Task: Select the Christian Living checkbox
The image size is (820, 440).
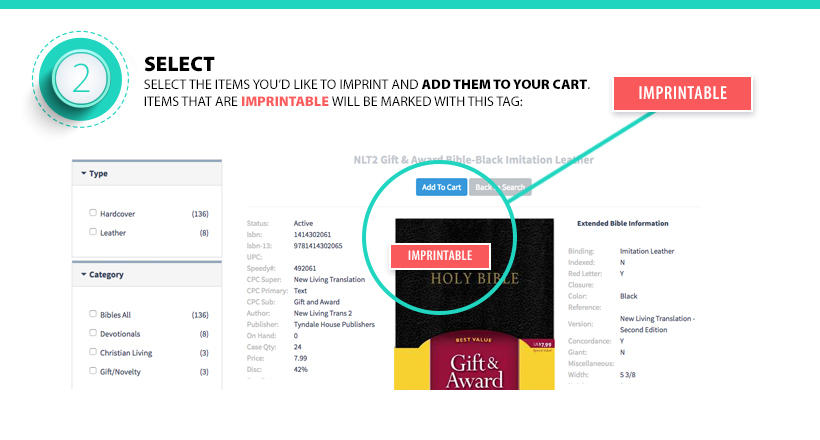Action: pos(93,352)
